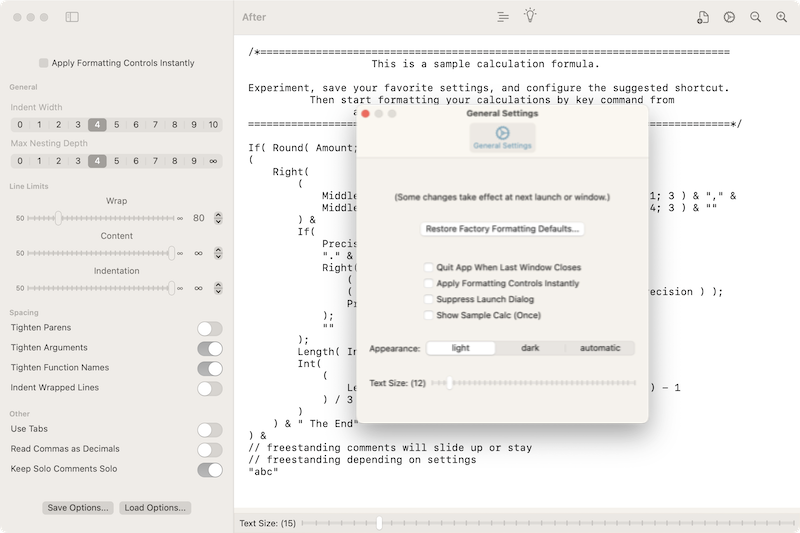This screenshot has width=800, height=533.
Task: Toggle the Tighten Arguments switch
Action: pyautogui.click(x=210, y=348)
